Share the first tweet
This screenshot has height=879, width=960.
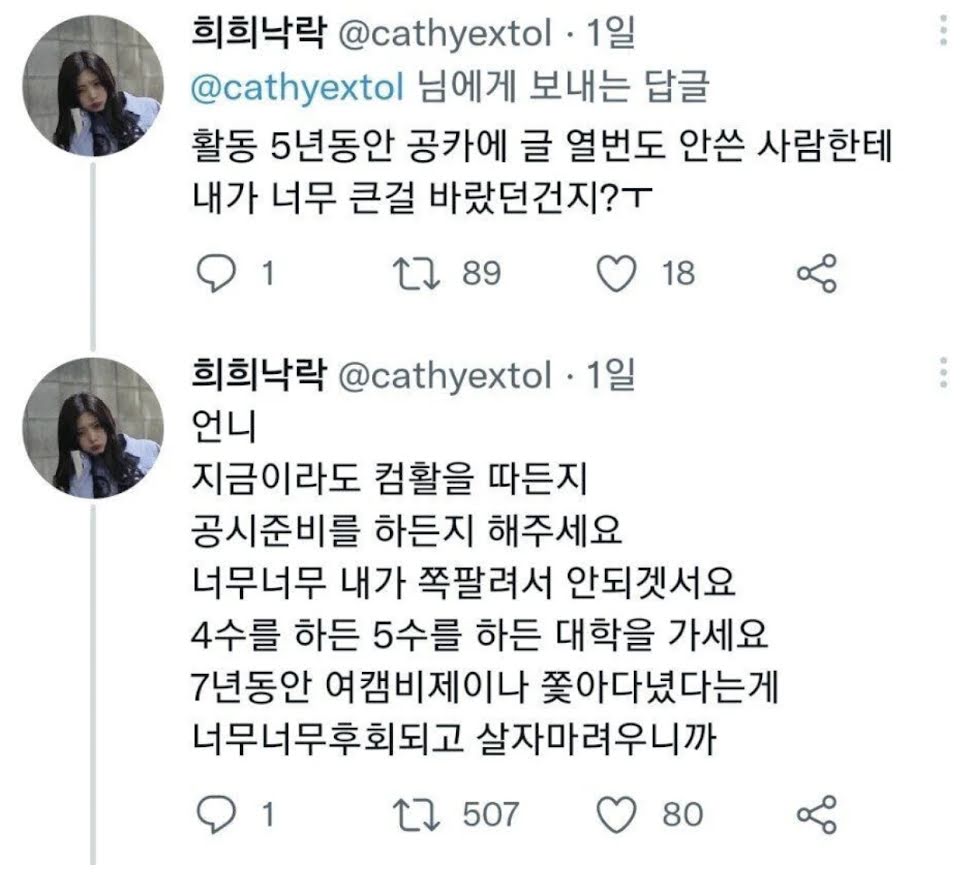(816, 273)
